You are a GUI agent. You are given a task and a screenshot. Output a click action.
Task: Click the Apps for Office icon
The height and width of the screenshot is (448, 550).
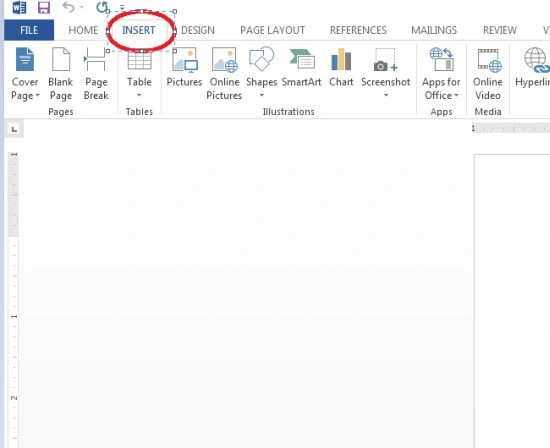tap(441, 59)
